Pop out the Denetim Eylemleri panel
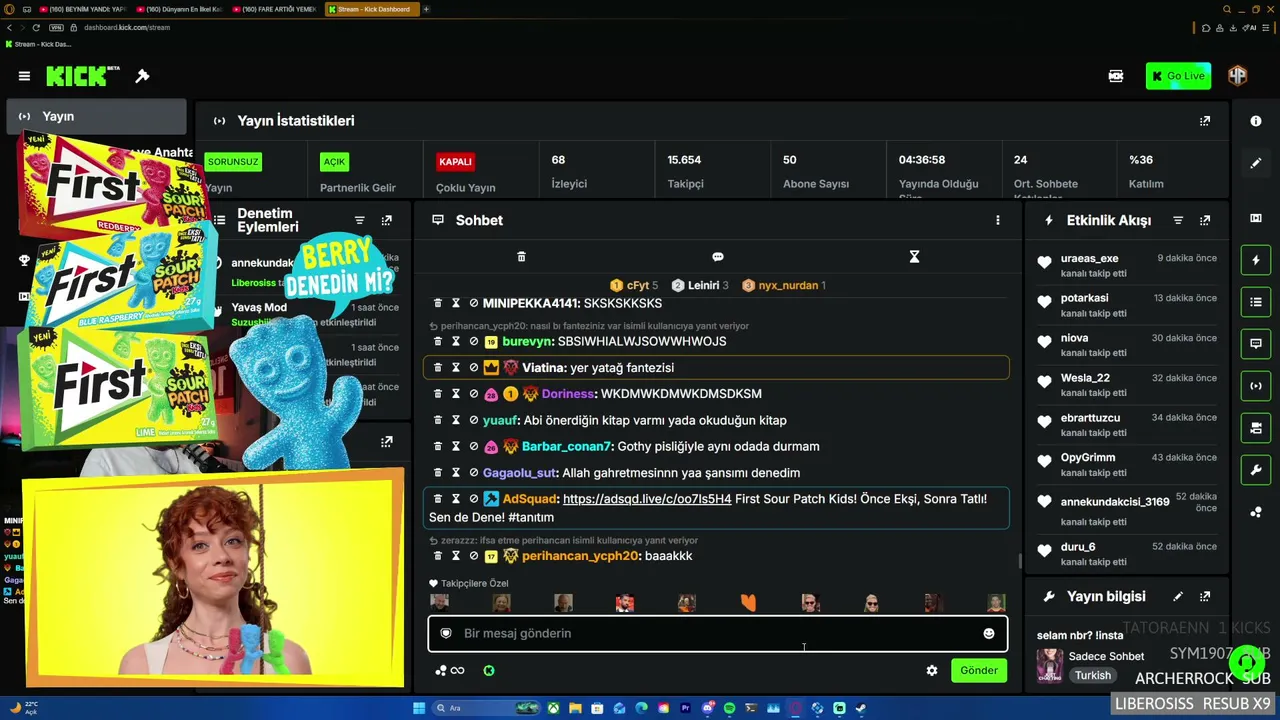This screenshot has height=720, width=1280. pos(387,220)
